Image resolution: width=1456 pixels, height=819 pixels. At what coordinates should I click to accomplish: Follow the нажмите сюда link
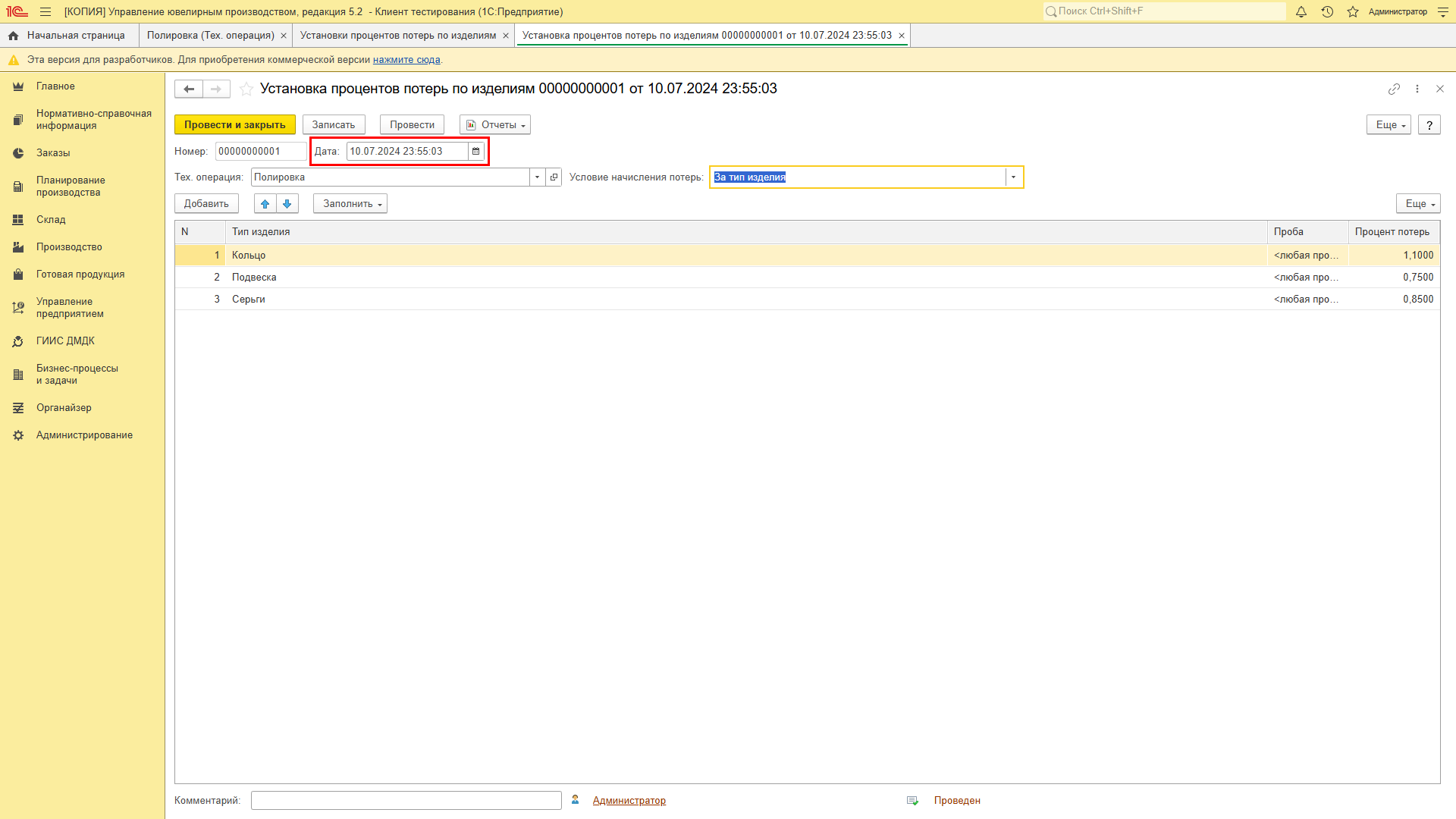[406, 60]
